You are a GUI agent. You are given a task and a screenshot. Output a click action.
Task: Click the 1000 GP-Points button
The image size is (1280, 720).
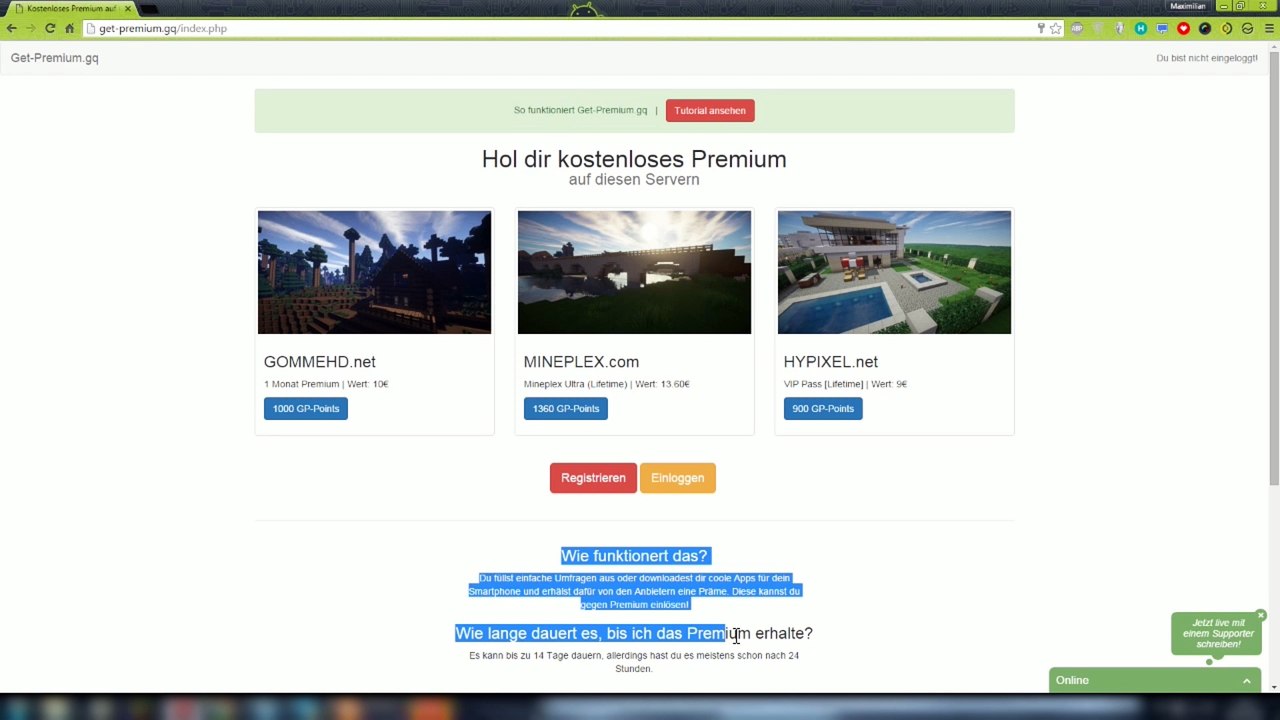click(306, 408)
